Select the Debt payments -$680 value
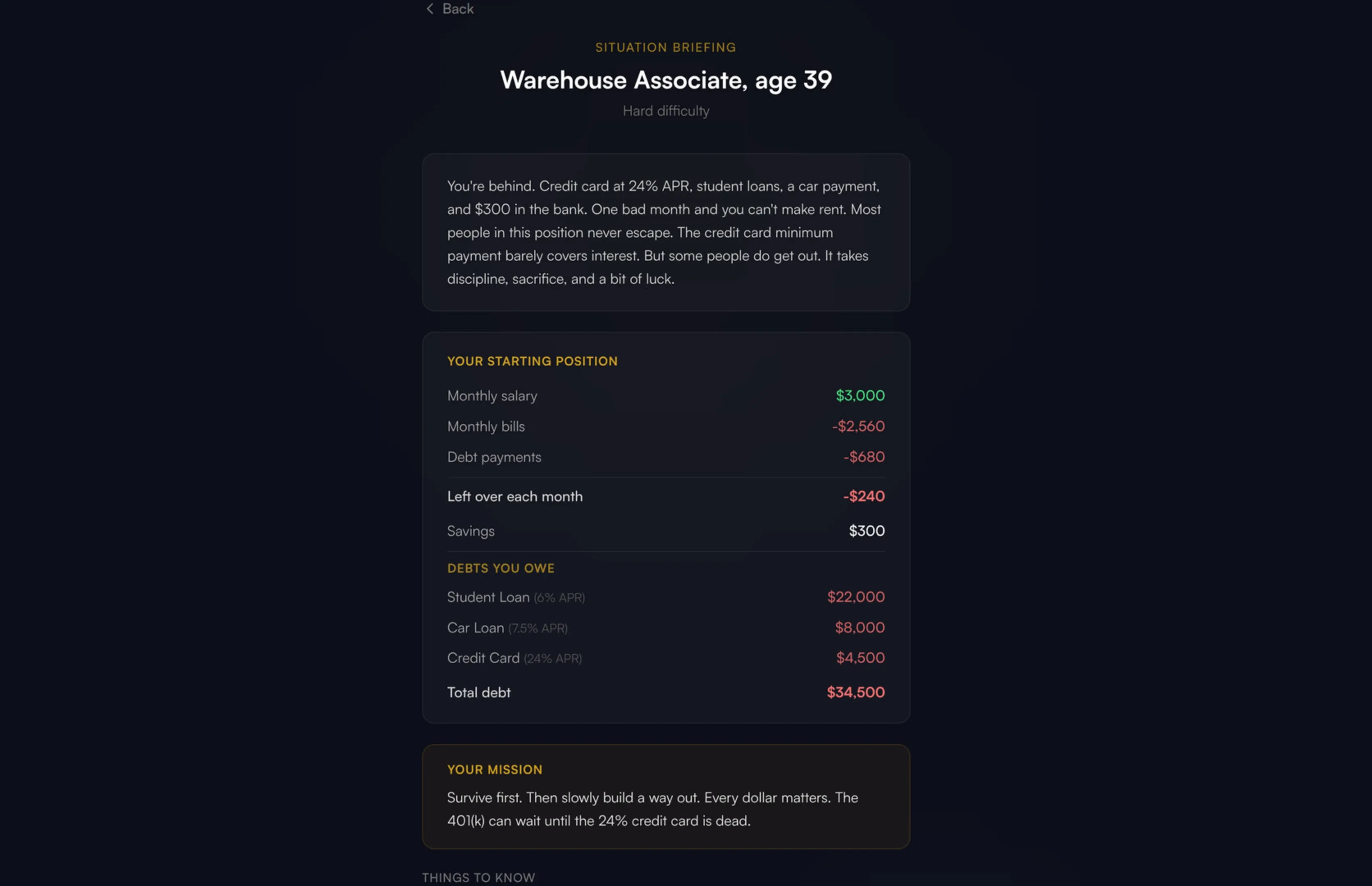Viewport: 1372px width, 886px height. pyautogui.click(x=864, y=456)
